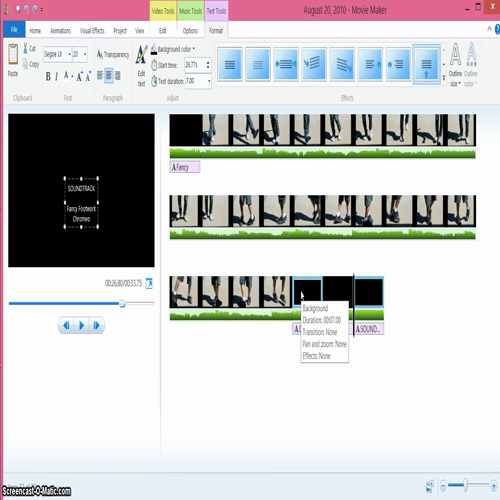This screenshot has width=500, height=500.
Task: Copy the selection using Copy icon
Action: (x=25, y=63)
